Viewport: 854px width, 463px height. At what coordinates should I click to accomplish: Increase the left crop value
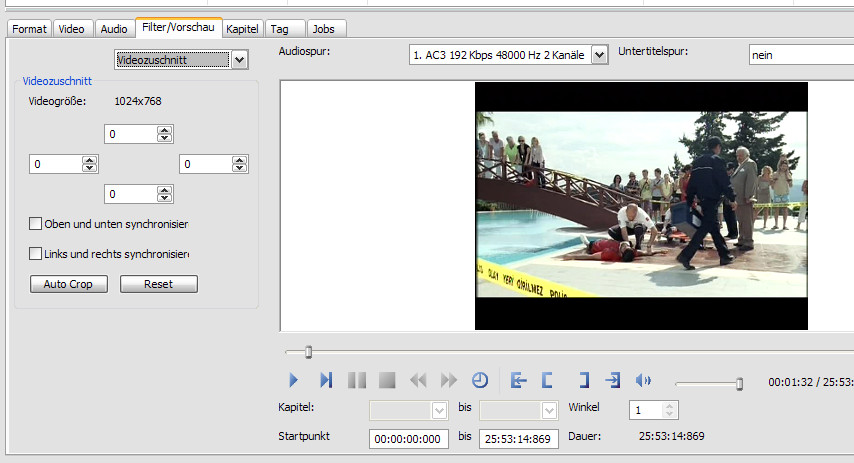[89, 160]
